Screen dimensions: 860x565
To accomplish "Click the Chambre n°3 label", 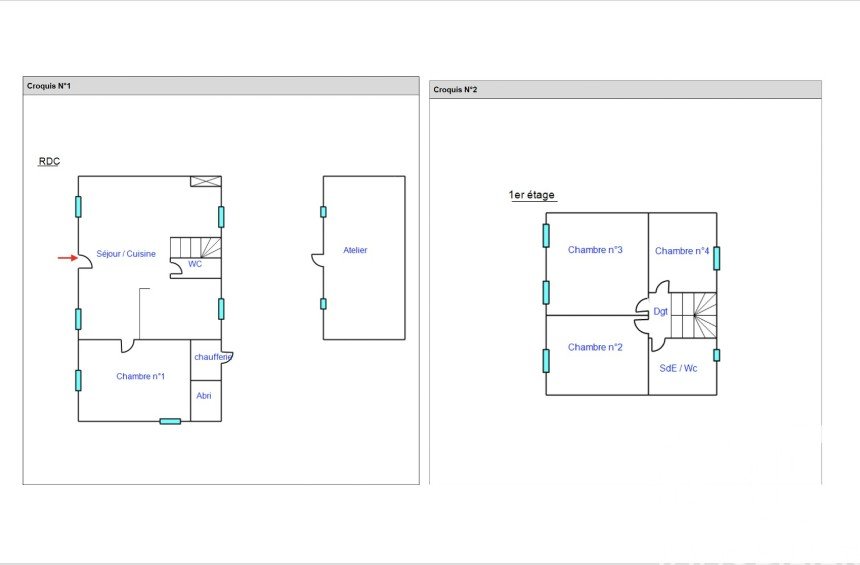I will (x=595, y=250).
